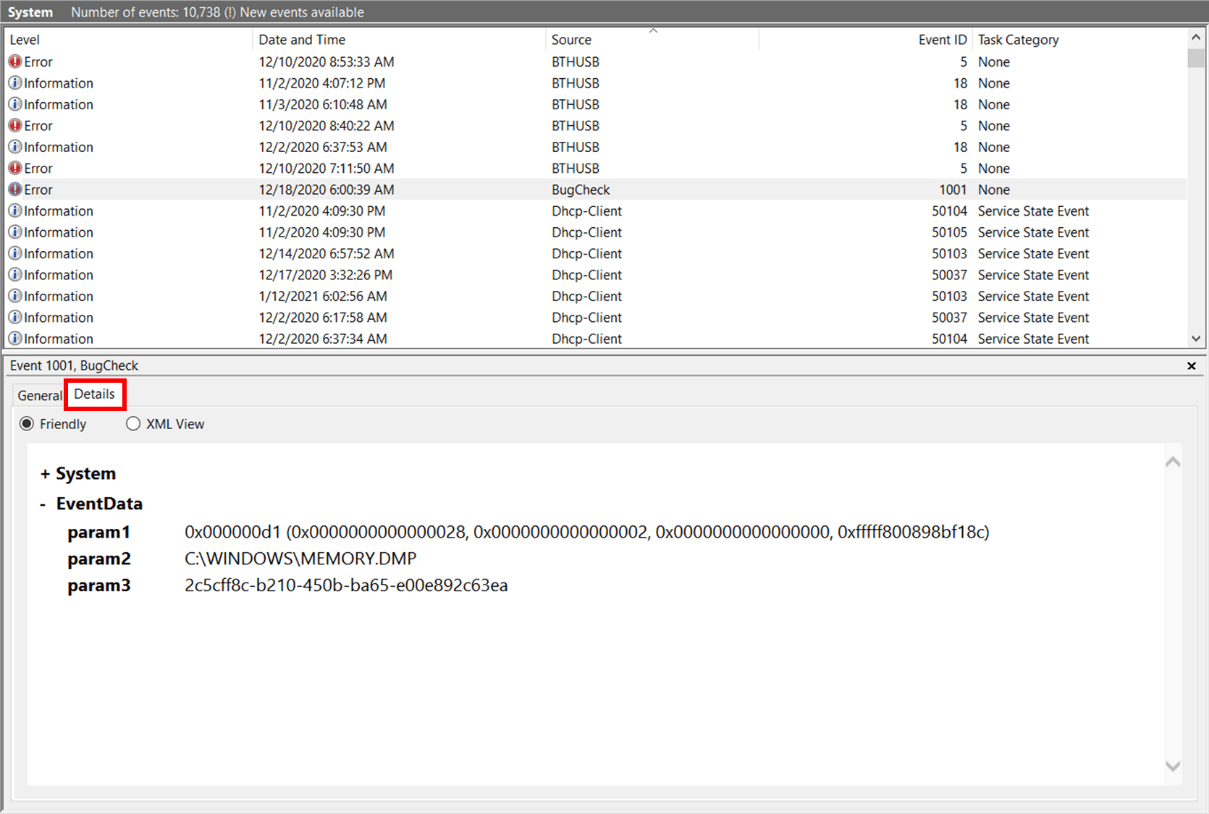Click the 12/10/2020 7:11:50 AM date cell

click(x=326, y=168)
